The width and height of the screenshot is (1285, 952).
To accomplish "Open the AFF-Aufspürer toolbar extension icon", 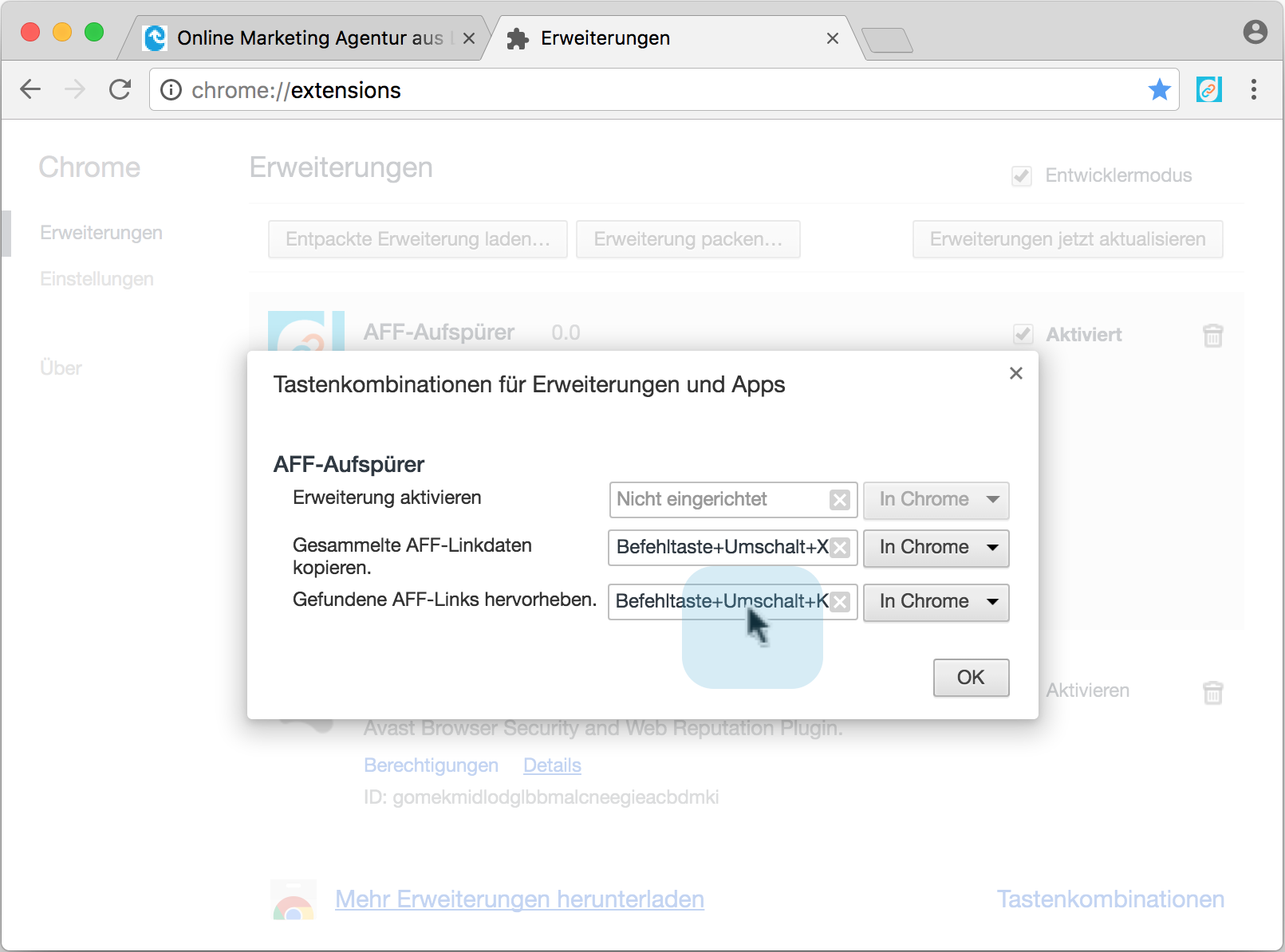I will [x=1208, y=89].
